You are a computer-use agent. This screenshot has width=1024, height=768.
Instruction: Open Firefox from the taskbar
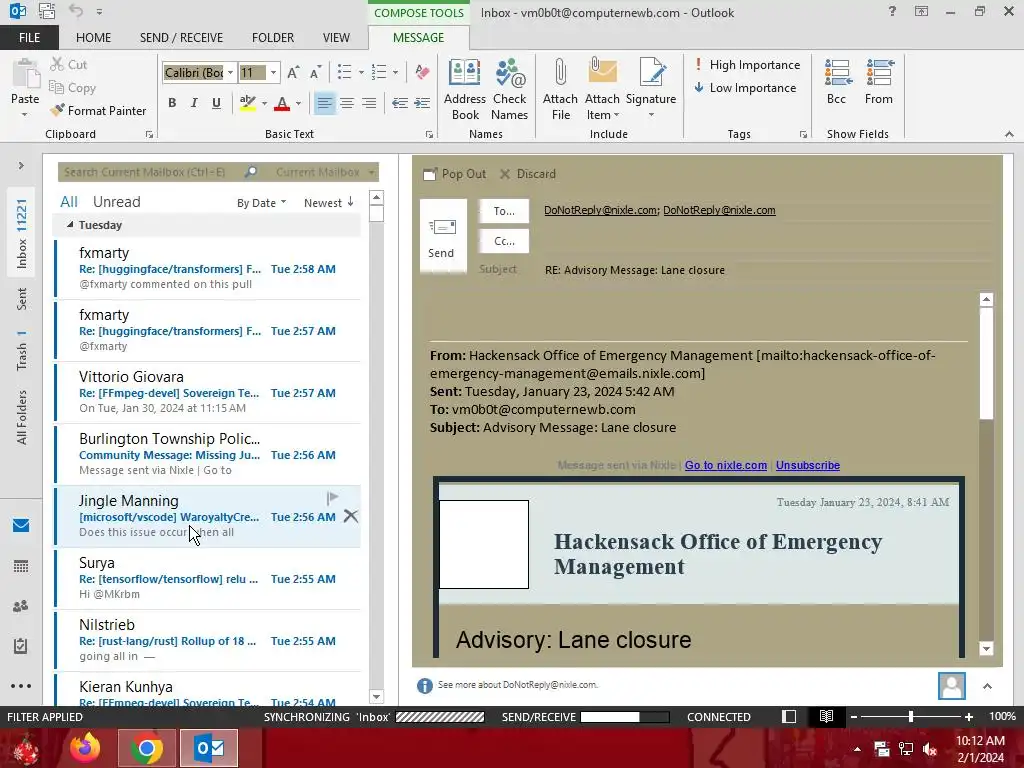click(85, 748)
